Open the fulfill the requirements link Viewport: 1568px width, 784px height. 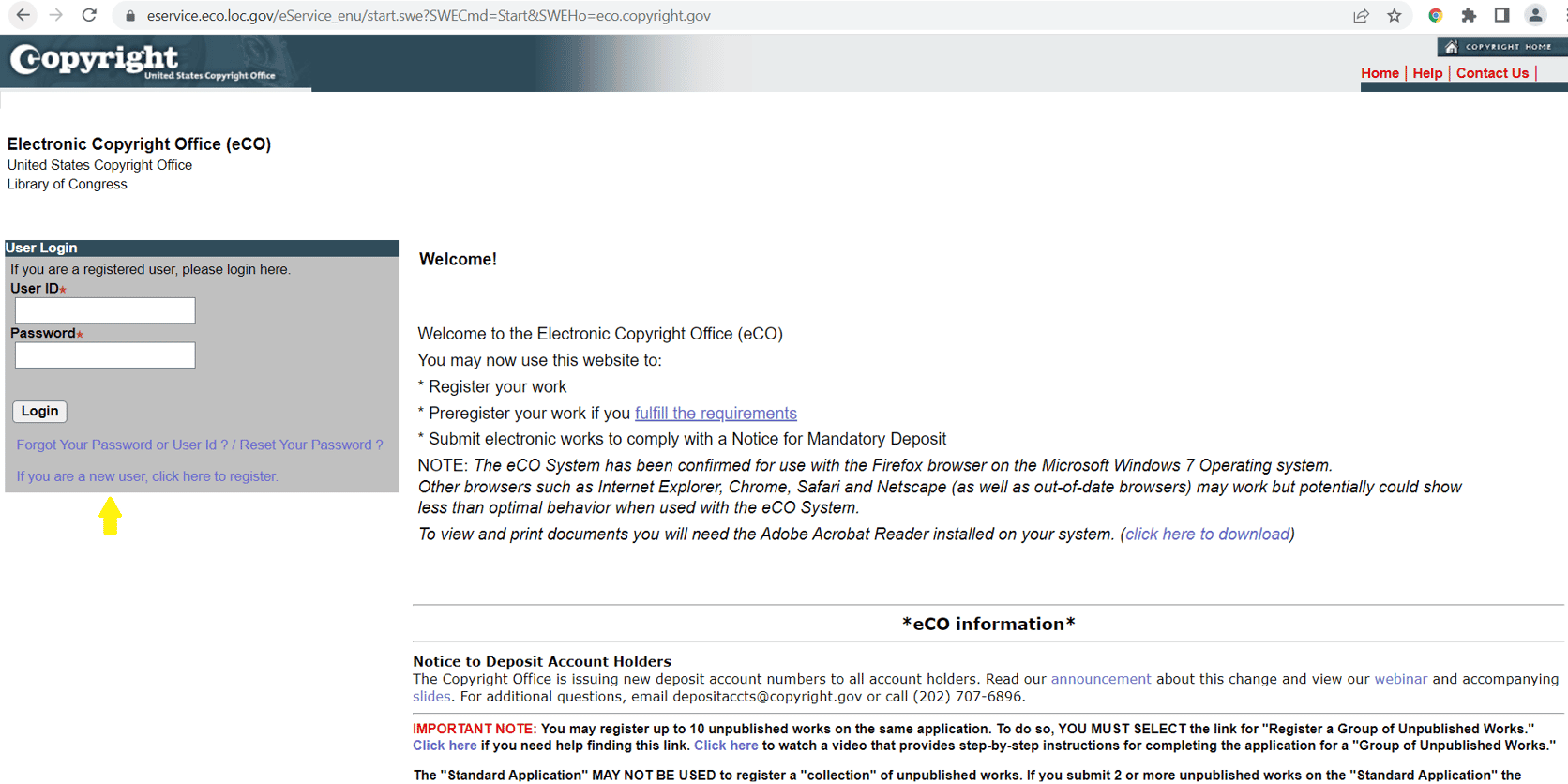716,414
